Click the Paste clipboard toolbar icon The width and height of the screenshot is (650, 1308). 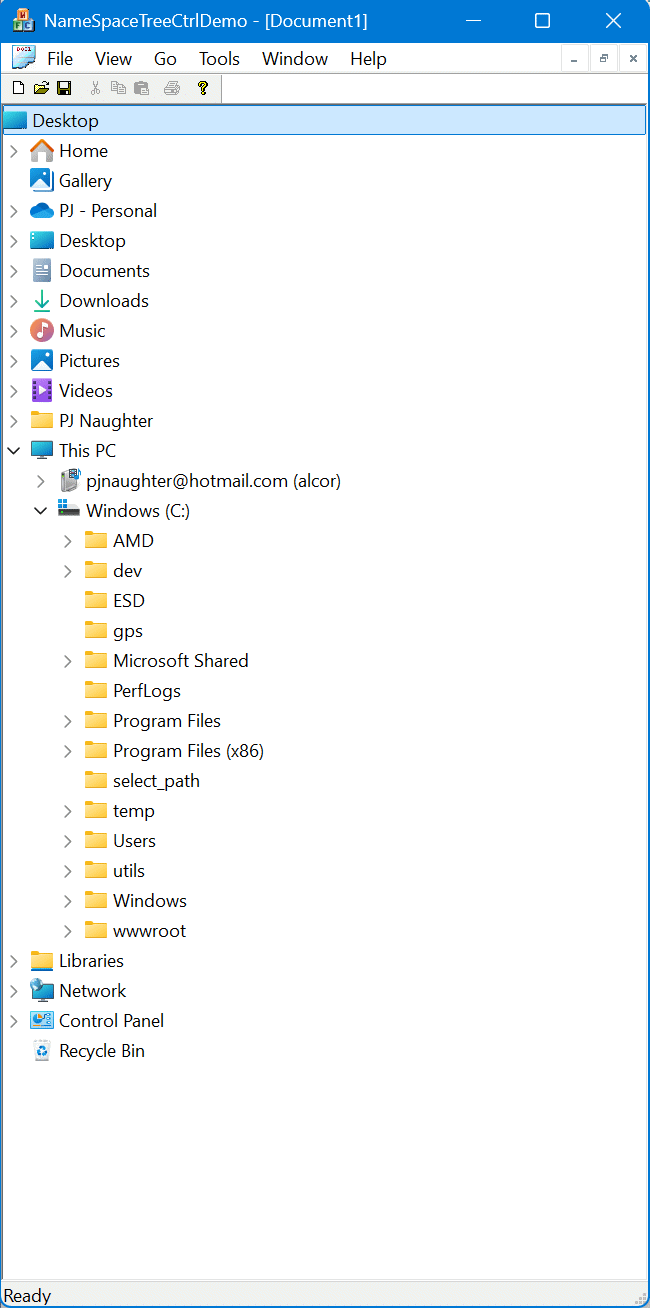pos(142,88)
